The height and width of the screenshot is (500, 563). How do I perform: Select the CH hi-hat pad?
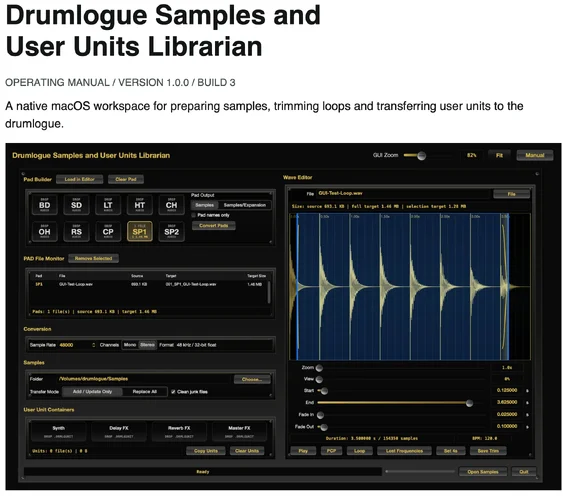[171, 205]
